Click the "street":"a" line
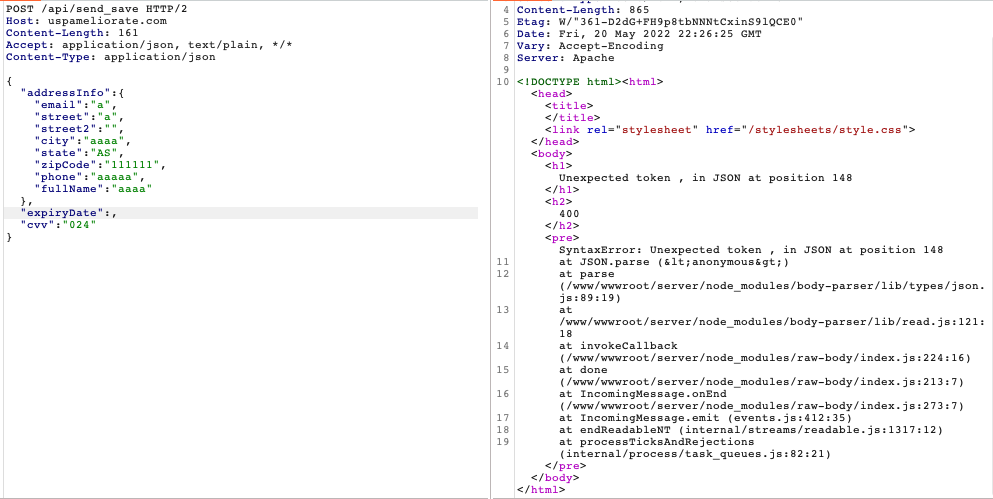 click(78, 117)
